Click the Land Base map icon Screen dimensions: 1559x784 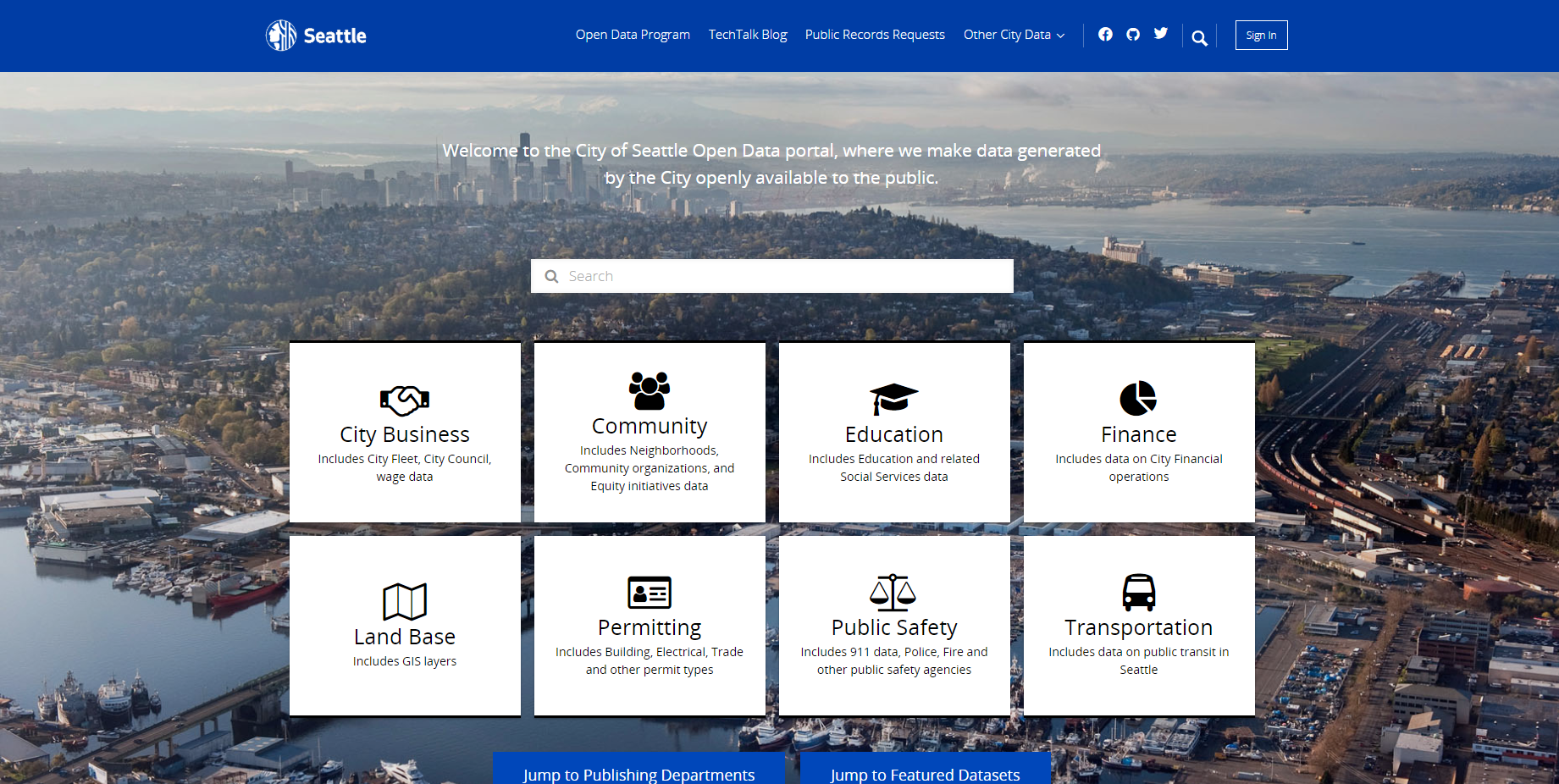point(405,601)
